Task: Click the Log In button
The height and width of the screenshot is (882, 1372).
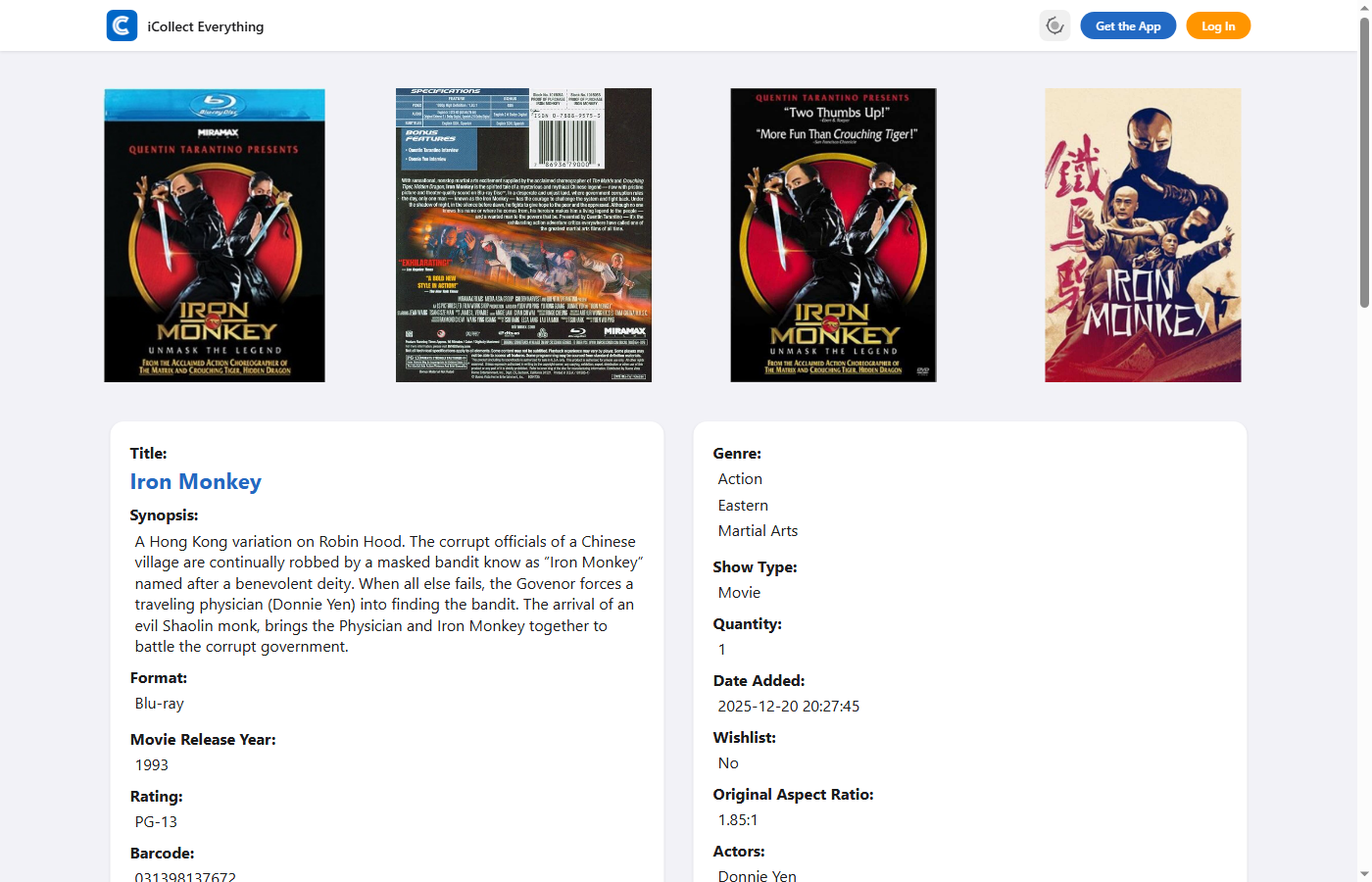Action: point(1218,25)
